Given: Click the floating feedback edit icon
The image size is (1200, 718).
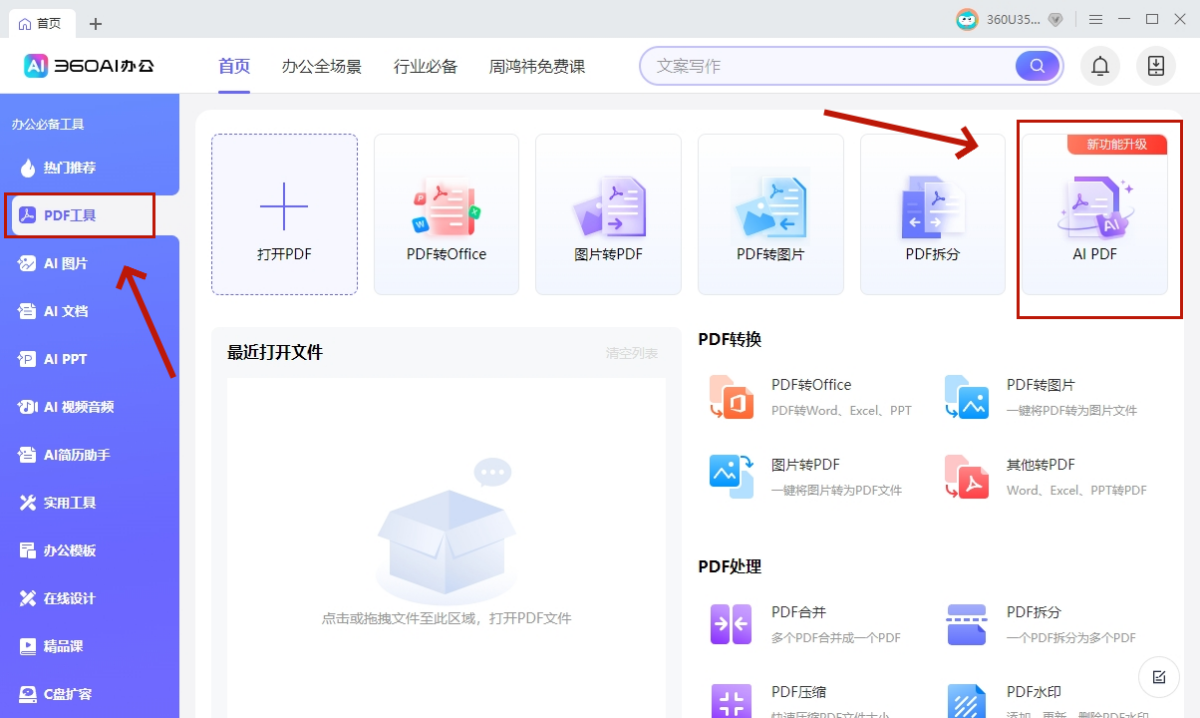Looking at the screenshot, I should point(1159,677).
